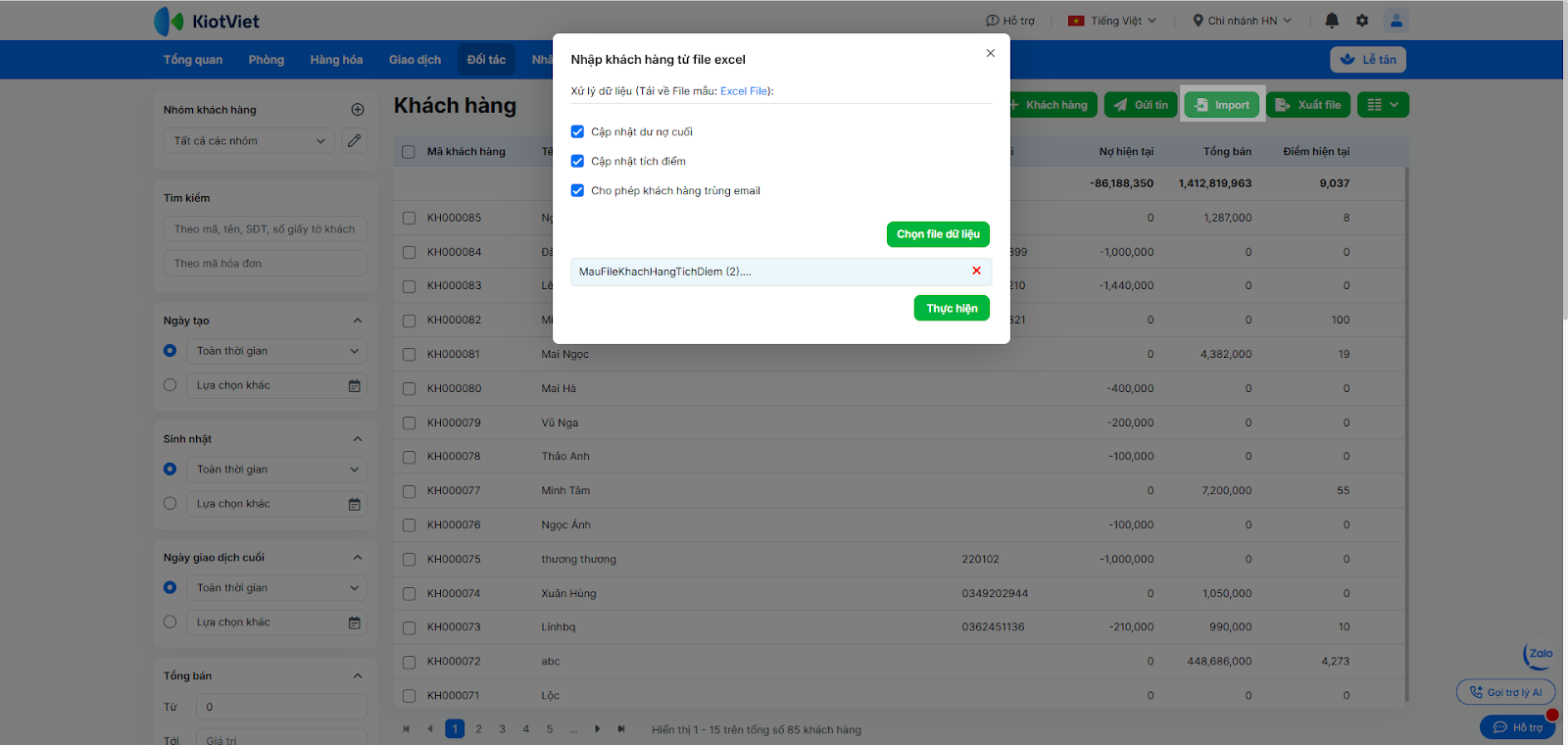Select Lựa chọn khác radio under Sinh nhật
This screenshot has width=1568, height=745.
(x=170, y=504)
